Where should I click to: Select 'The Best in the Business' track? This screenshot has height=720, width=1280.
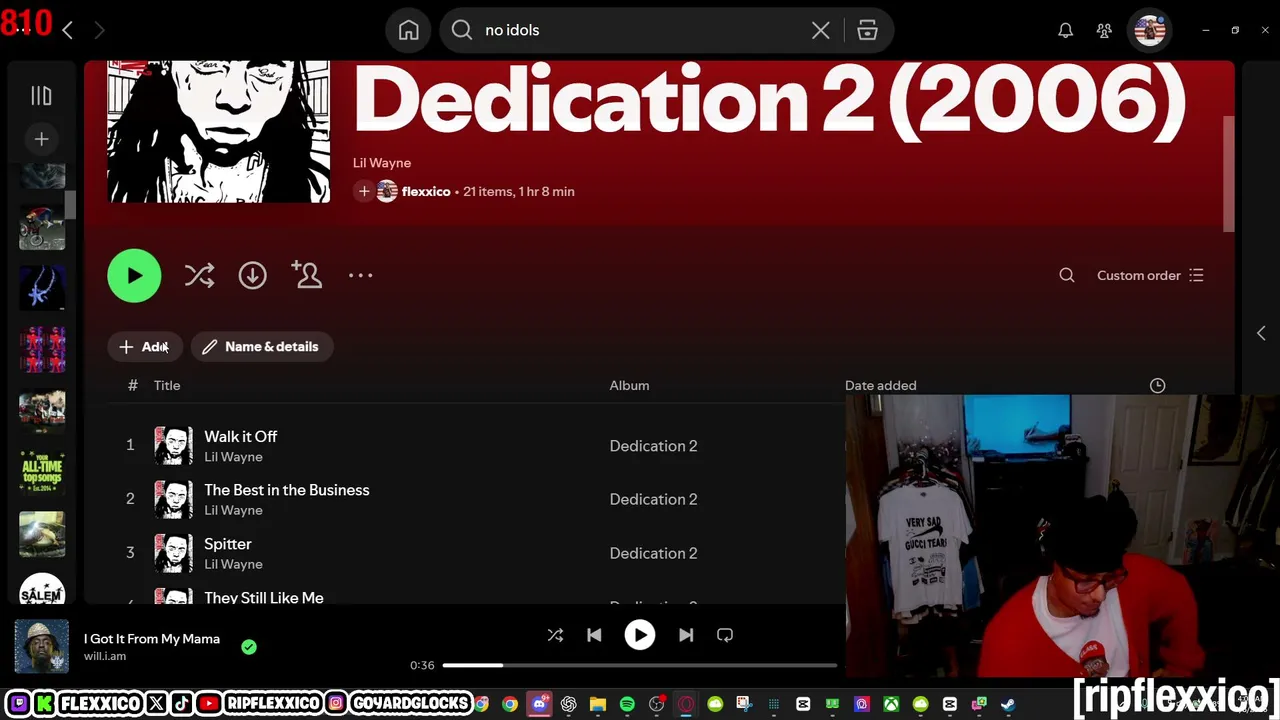click(x=287, y=490)
